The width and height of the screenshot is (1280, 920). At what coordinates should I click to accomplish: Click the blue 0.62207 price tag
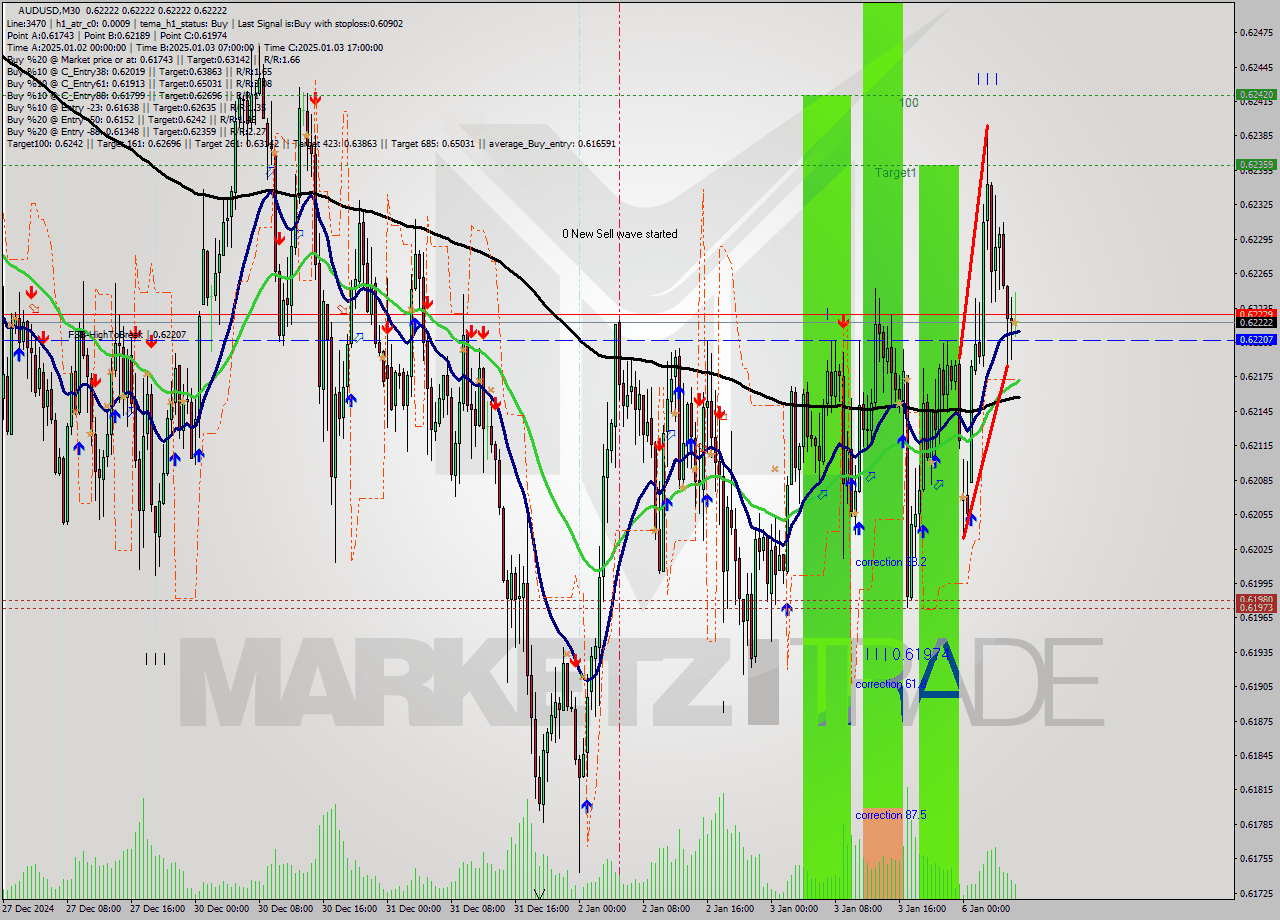[1256, 340]
